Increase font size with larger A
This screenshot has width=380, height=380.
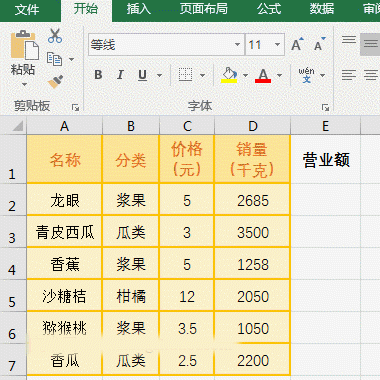pos(297,44)
